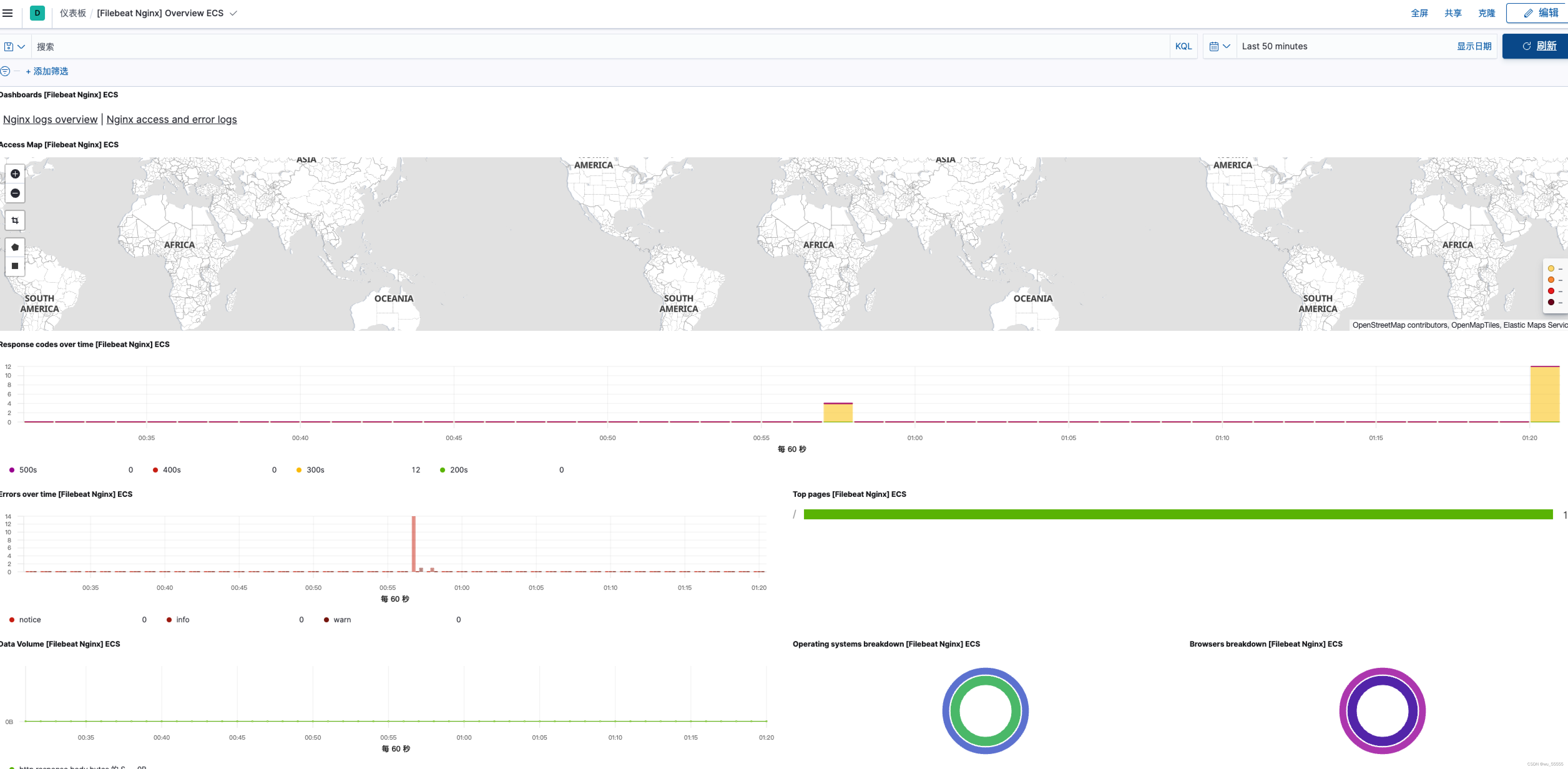This screenshot has width=1568, height=769.
Task: Open the 共享 share menu
Action: (1453, 13)
